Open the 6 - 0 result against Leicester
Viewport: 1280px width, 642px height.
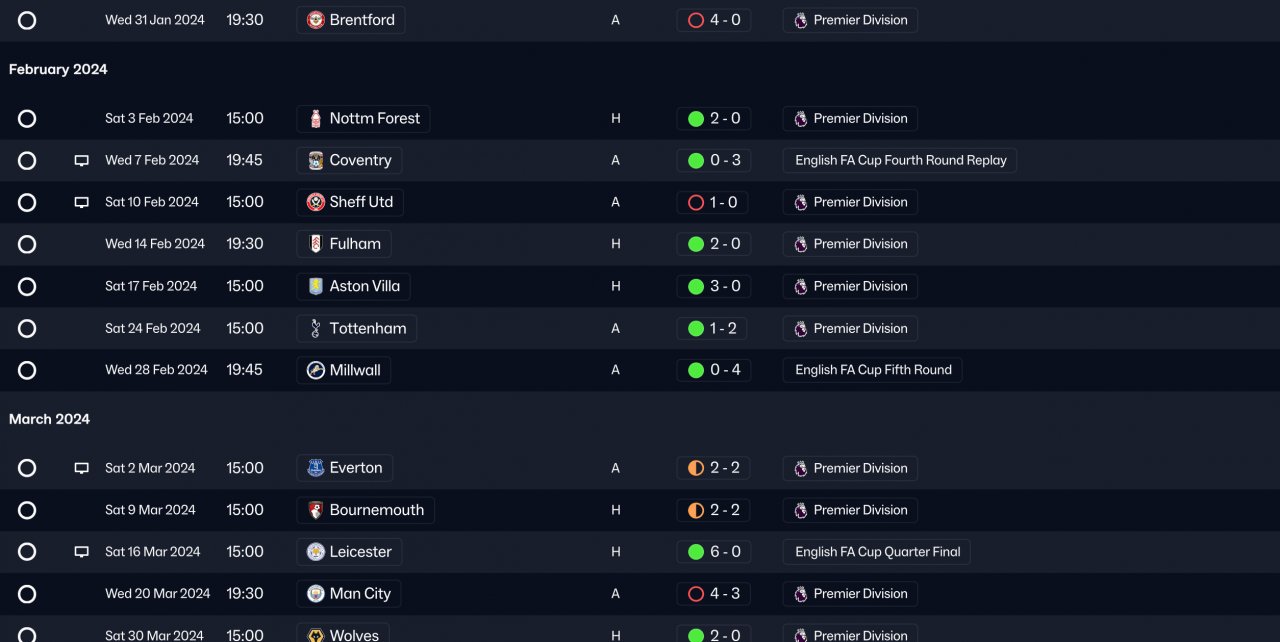tap(724, 552)
